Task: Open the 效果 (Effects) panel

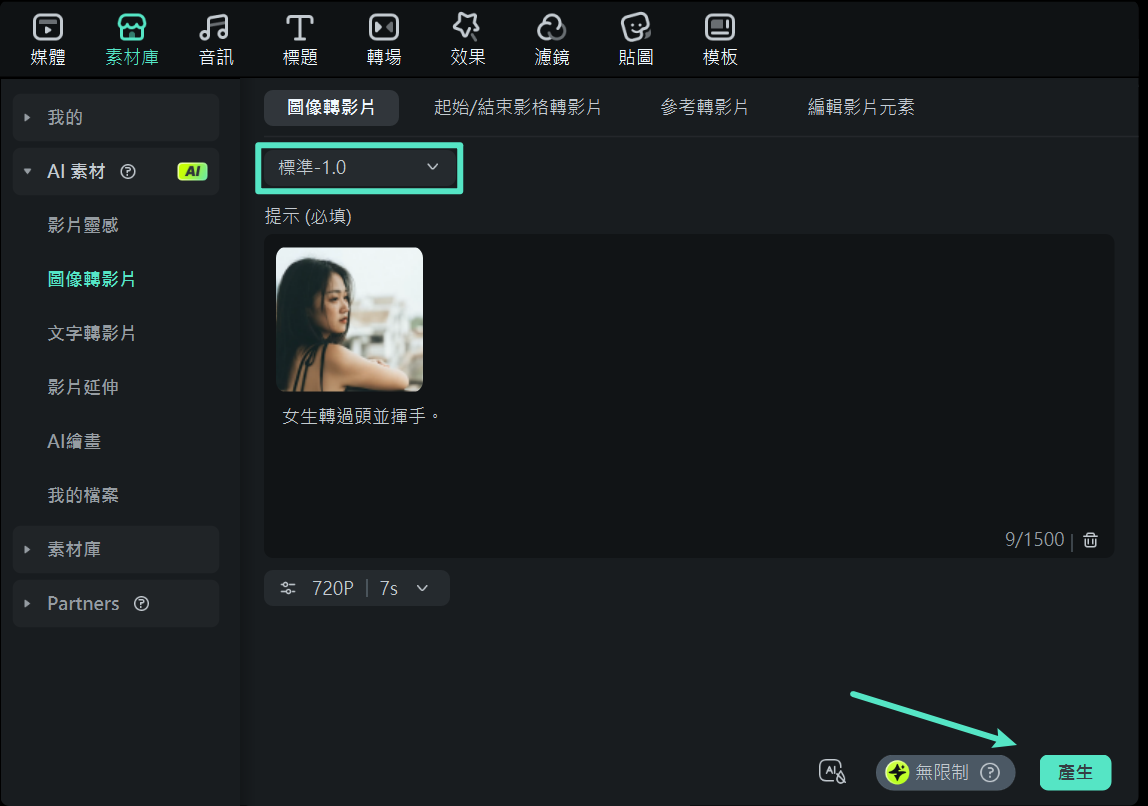Action: click(467, 38)
